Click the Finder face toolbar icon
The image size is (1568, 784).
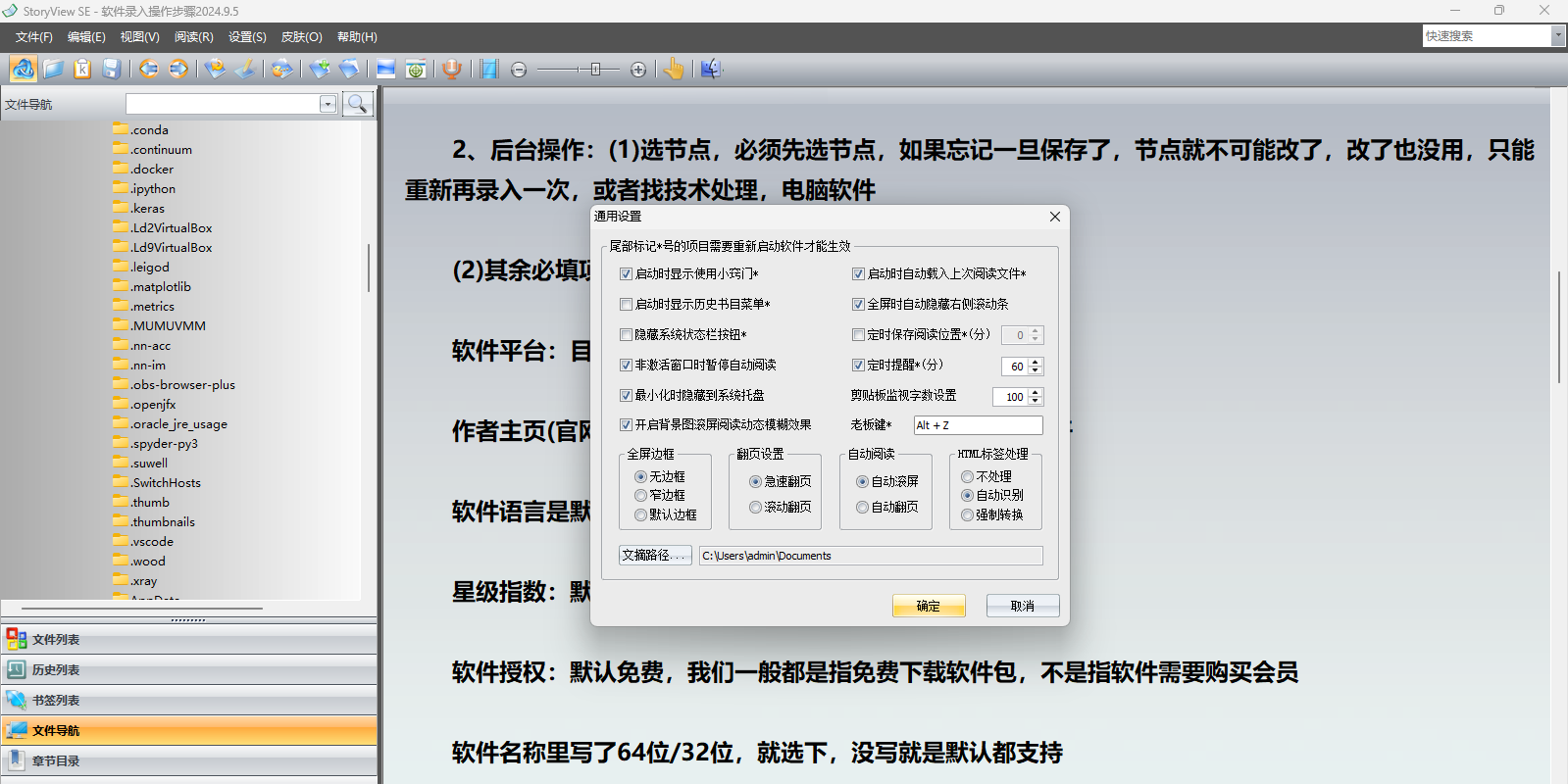[x=711, y=69]
